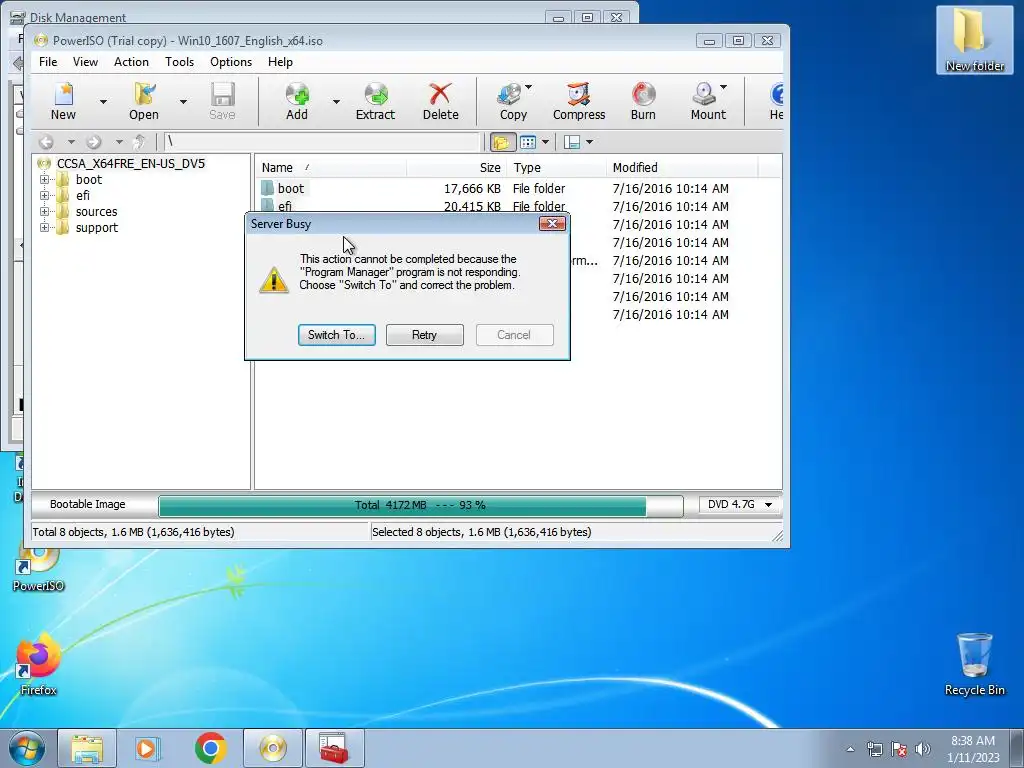
Task: Click the Forward navigation arrow
Action: click(x=93, y=142)
